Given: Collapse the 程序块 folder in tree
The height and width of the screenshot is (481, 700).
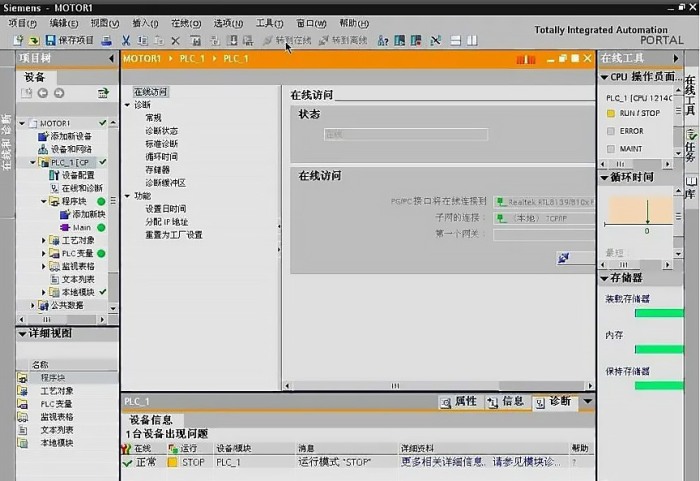Looking at the screenshot, I should coord(44,201).
